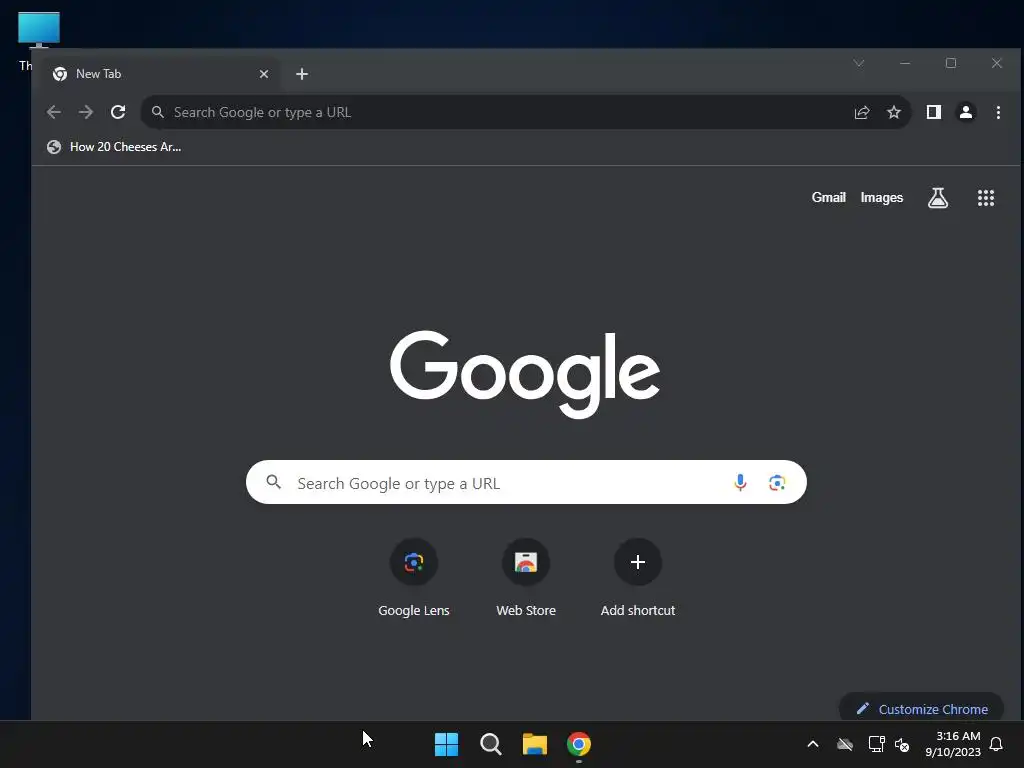Click the Add shortcut button

tap(638, 578)
